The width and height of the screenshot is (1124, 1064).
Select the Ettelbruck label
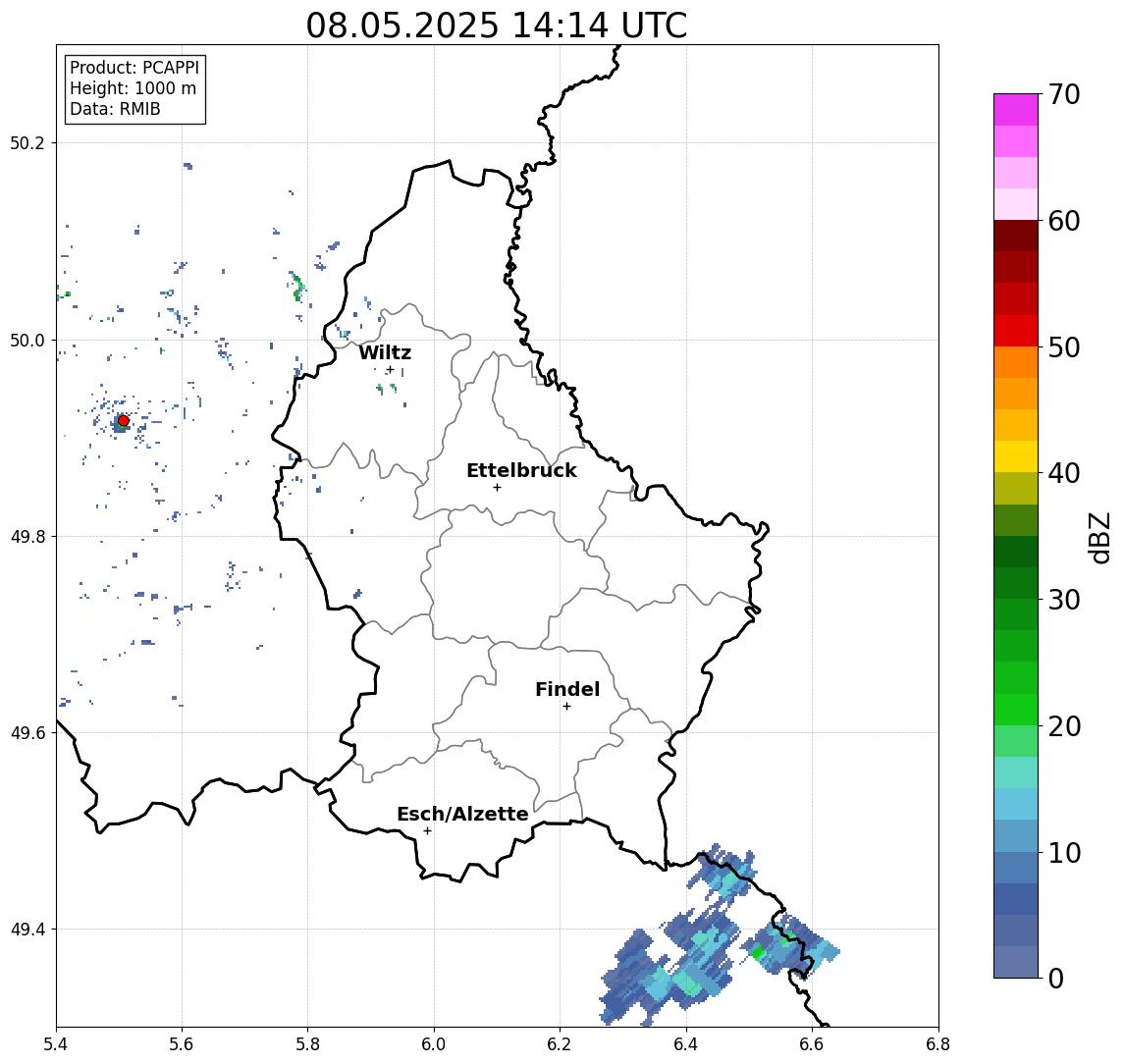pos(521,470)
